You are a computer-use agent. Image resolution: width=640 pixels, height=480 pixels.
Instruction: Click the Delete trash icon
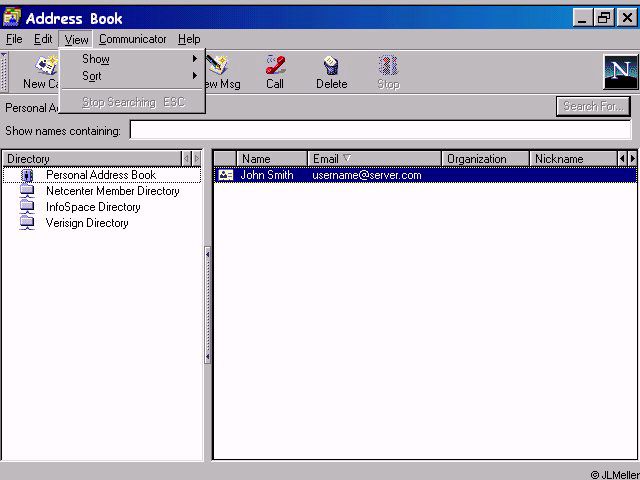tap(331, 65)
